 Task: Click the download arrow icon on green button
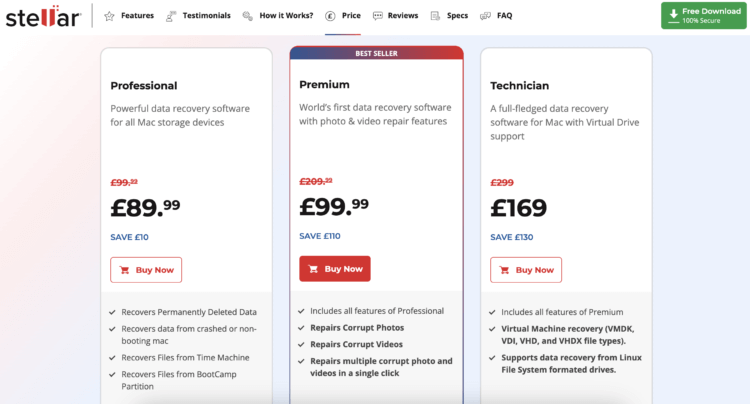pyautogui.click(x=673, y=16)
